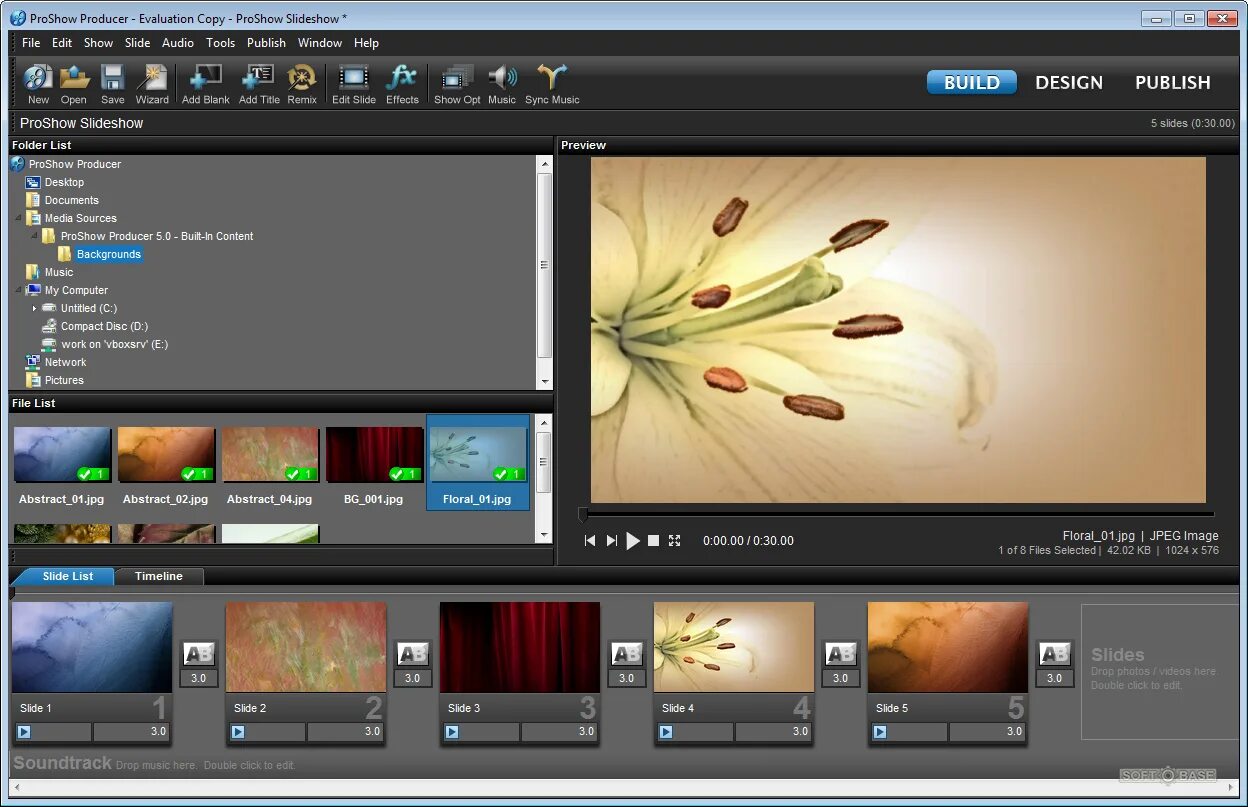Select Abstract_02.jpg thumbnail in File List

(x=166, y=455)
